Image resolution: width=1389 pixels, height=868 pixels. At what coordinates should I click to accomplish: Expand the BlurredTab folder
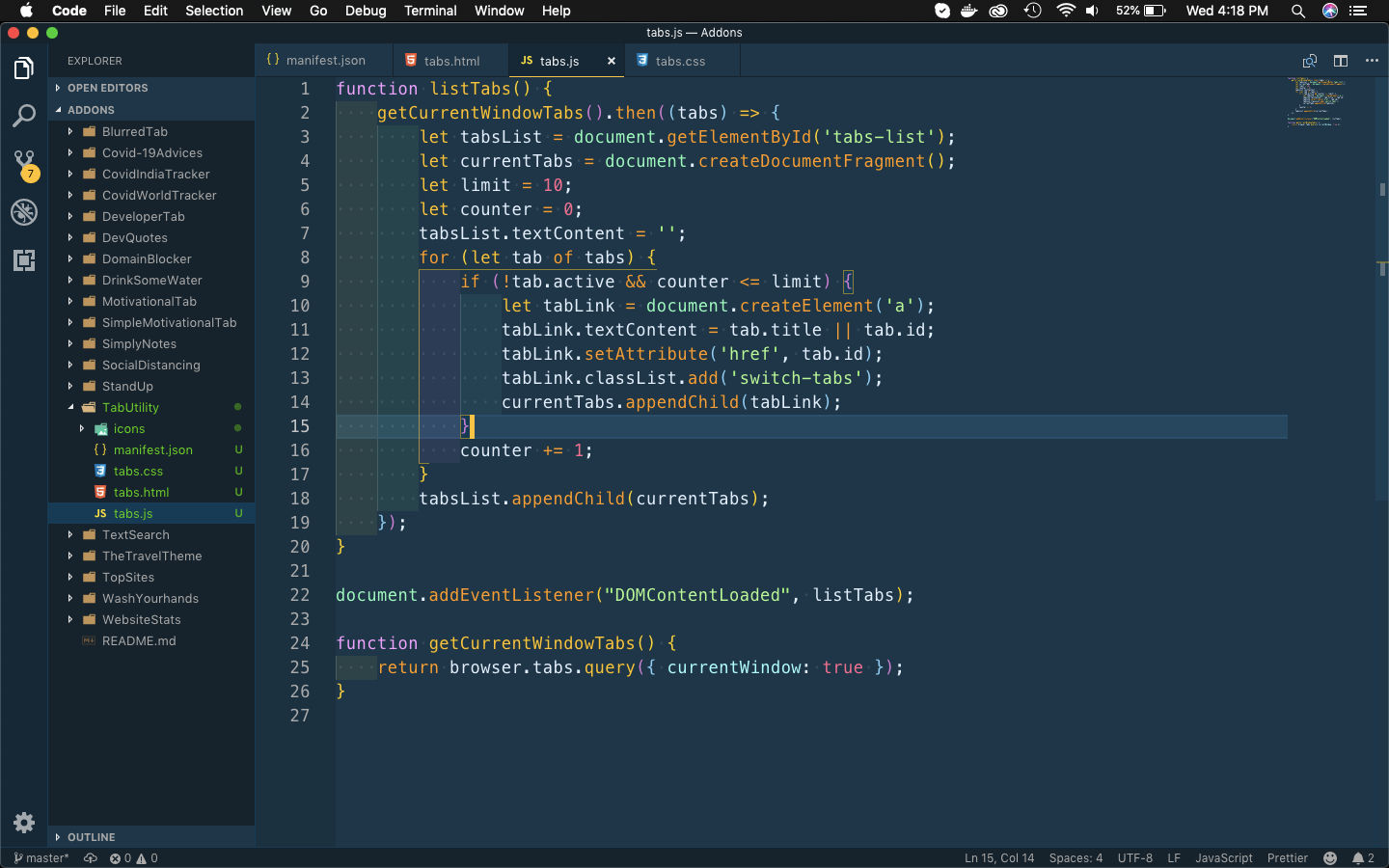tap(151, 131)
